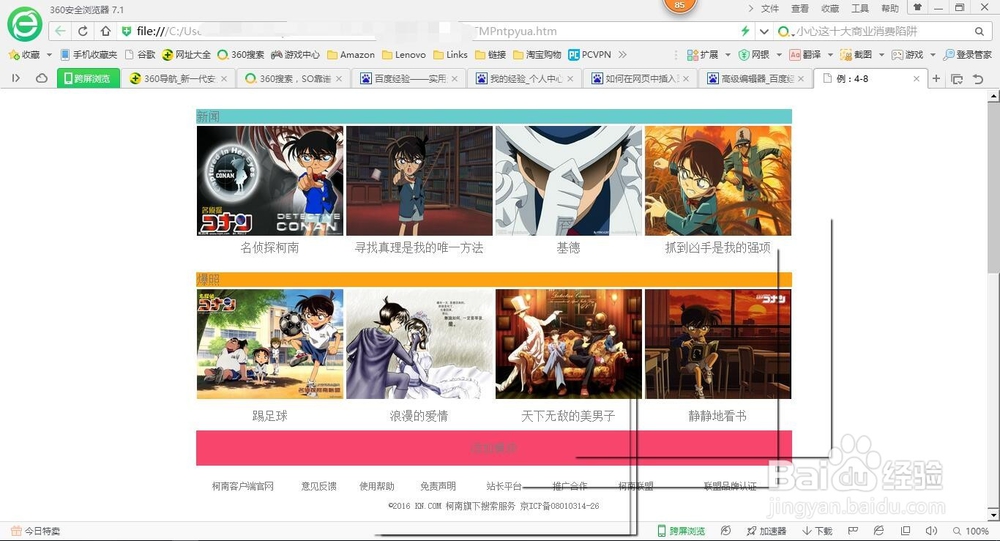Expand the 收藏 favorites dropdown arrow
Image resolution: width=1000 pixels, height=541 pixels.
pos(49,55)
